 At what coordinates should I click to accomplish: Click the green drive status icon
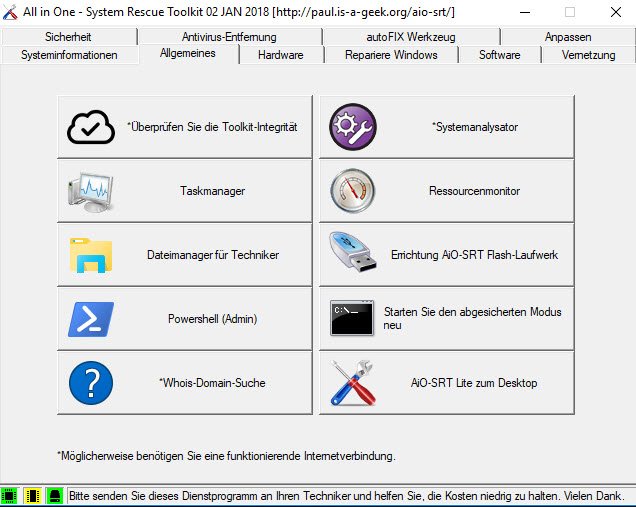(x=55, y=496)
